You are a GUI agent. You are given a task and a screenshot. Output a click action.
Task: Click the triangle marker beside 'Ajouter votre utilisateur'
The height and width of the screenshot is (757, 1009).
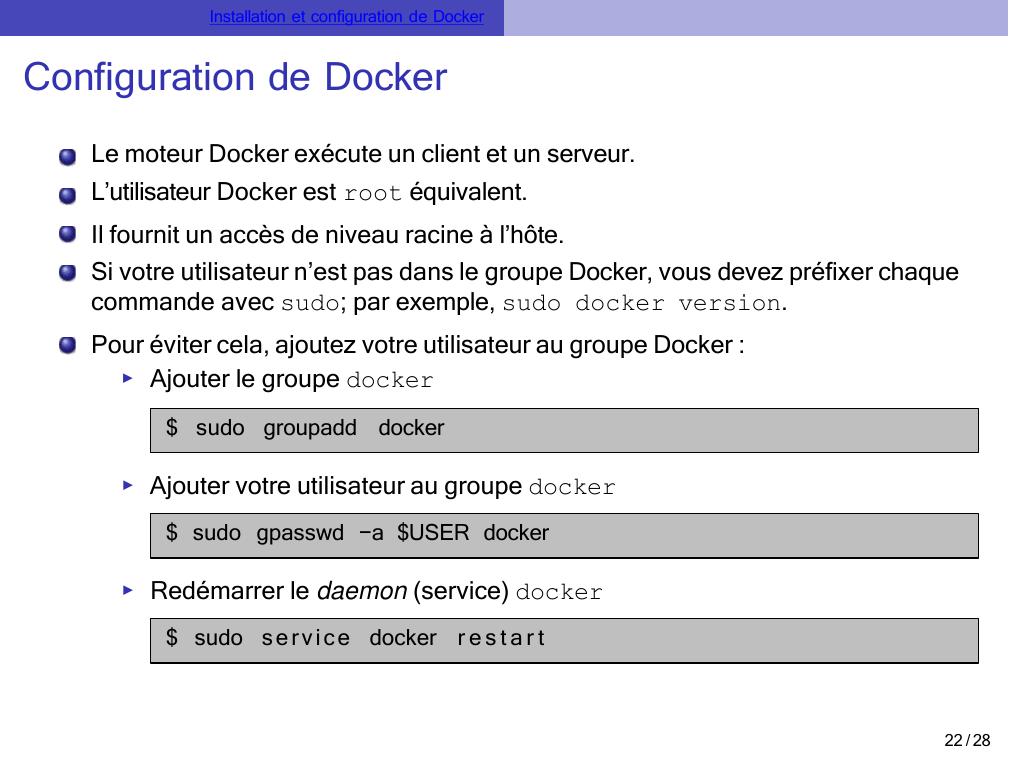pos(127,486)
